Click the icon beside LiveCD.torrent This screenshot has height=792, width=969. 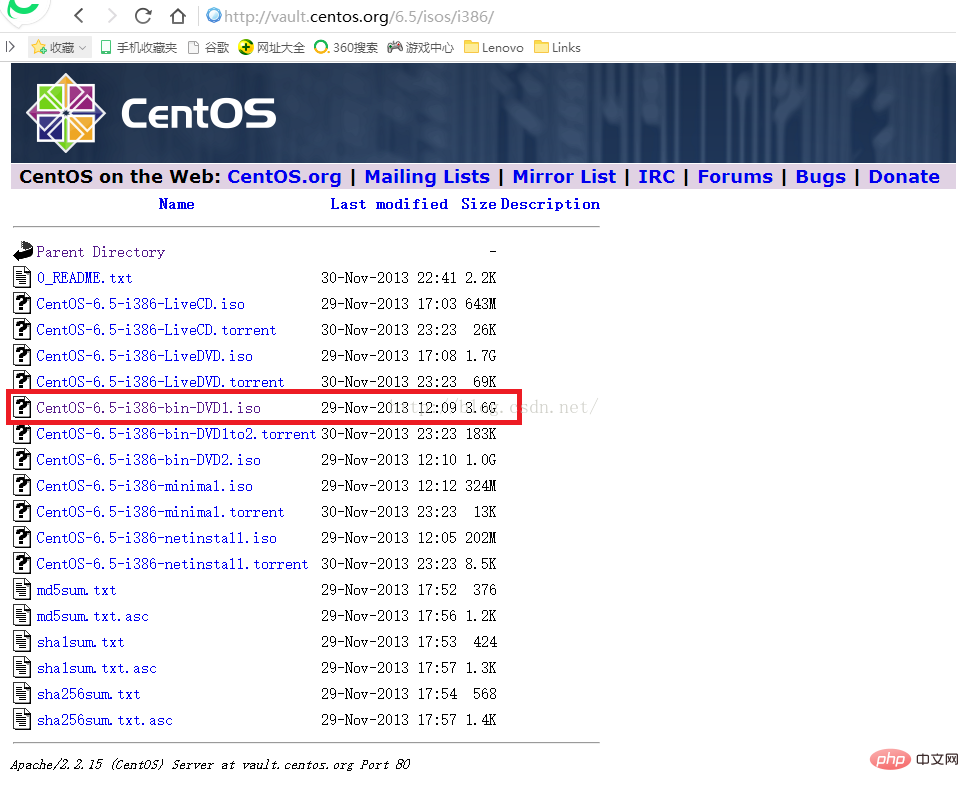click(x=22, y=329)
